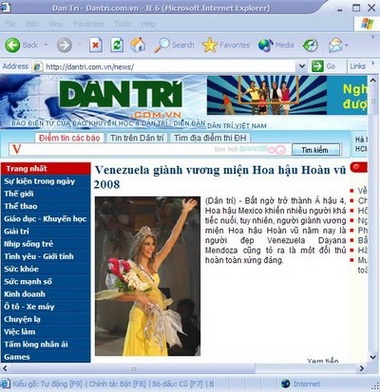Open Kinh doanh section
The height and width of the screenshot is (392, 380).
(x=46, y=294)
